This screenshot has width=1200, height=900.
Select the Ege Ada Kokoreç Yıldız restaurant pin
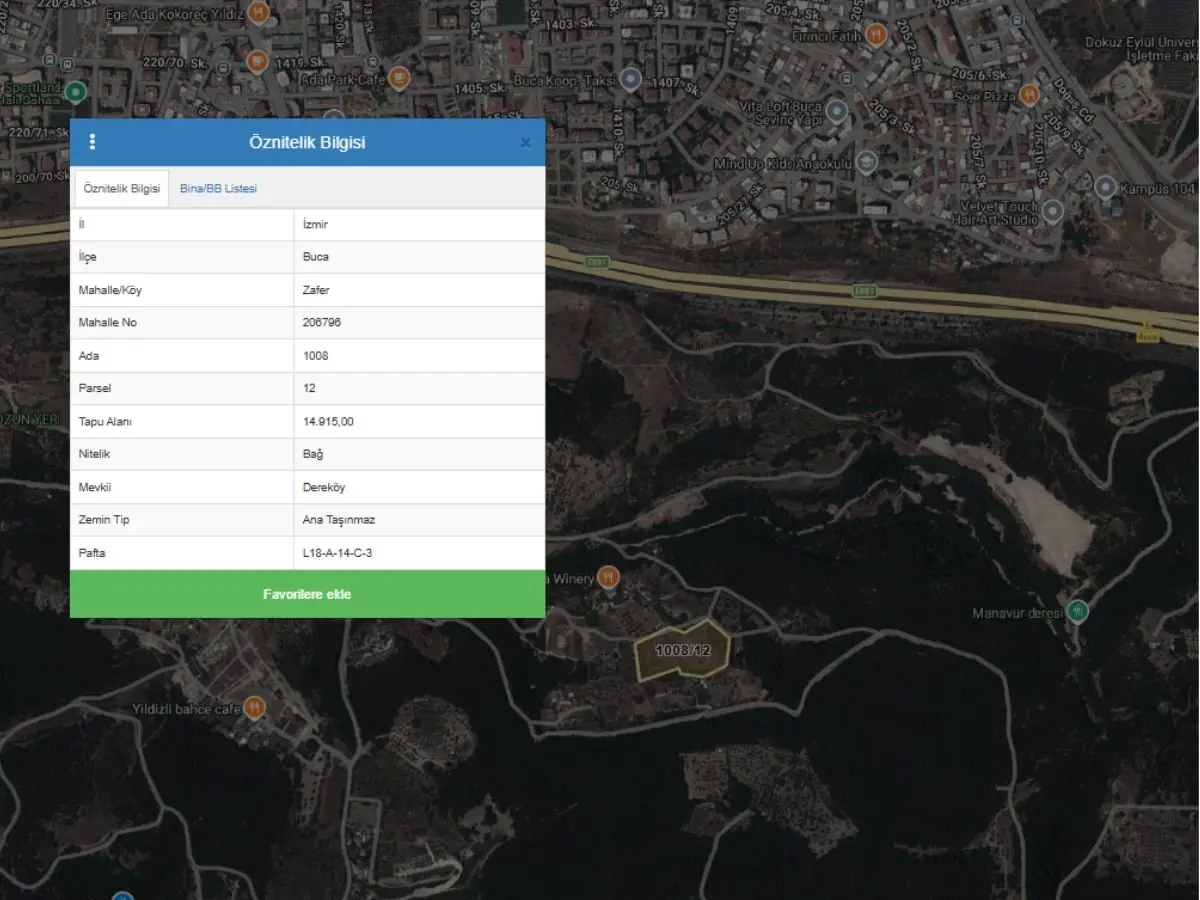258,13
